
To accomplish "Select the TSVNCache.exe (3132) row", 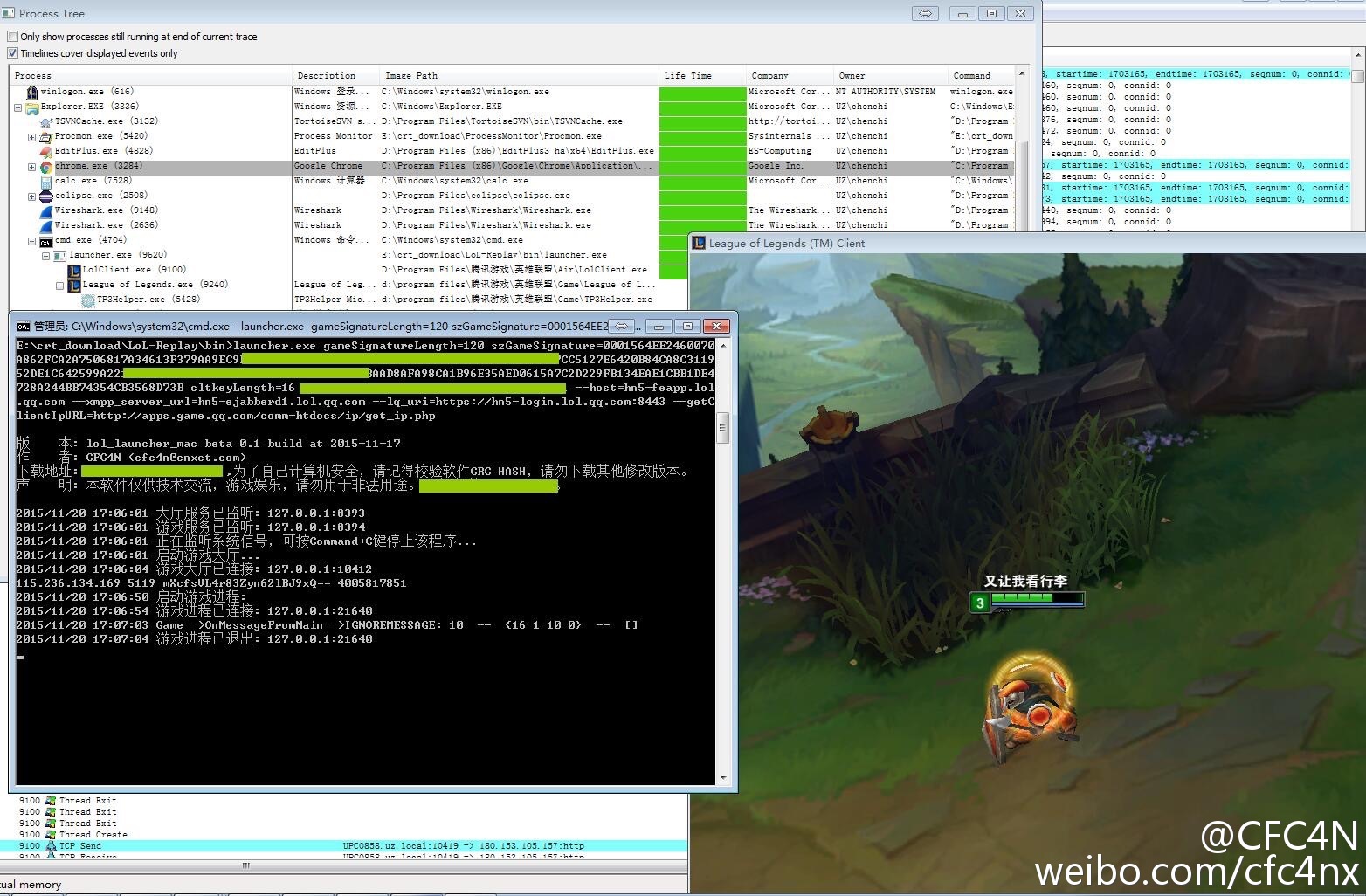I will [512, 121].
